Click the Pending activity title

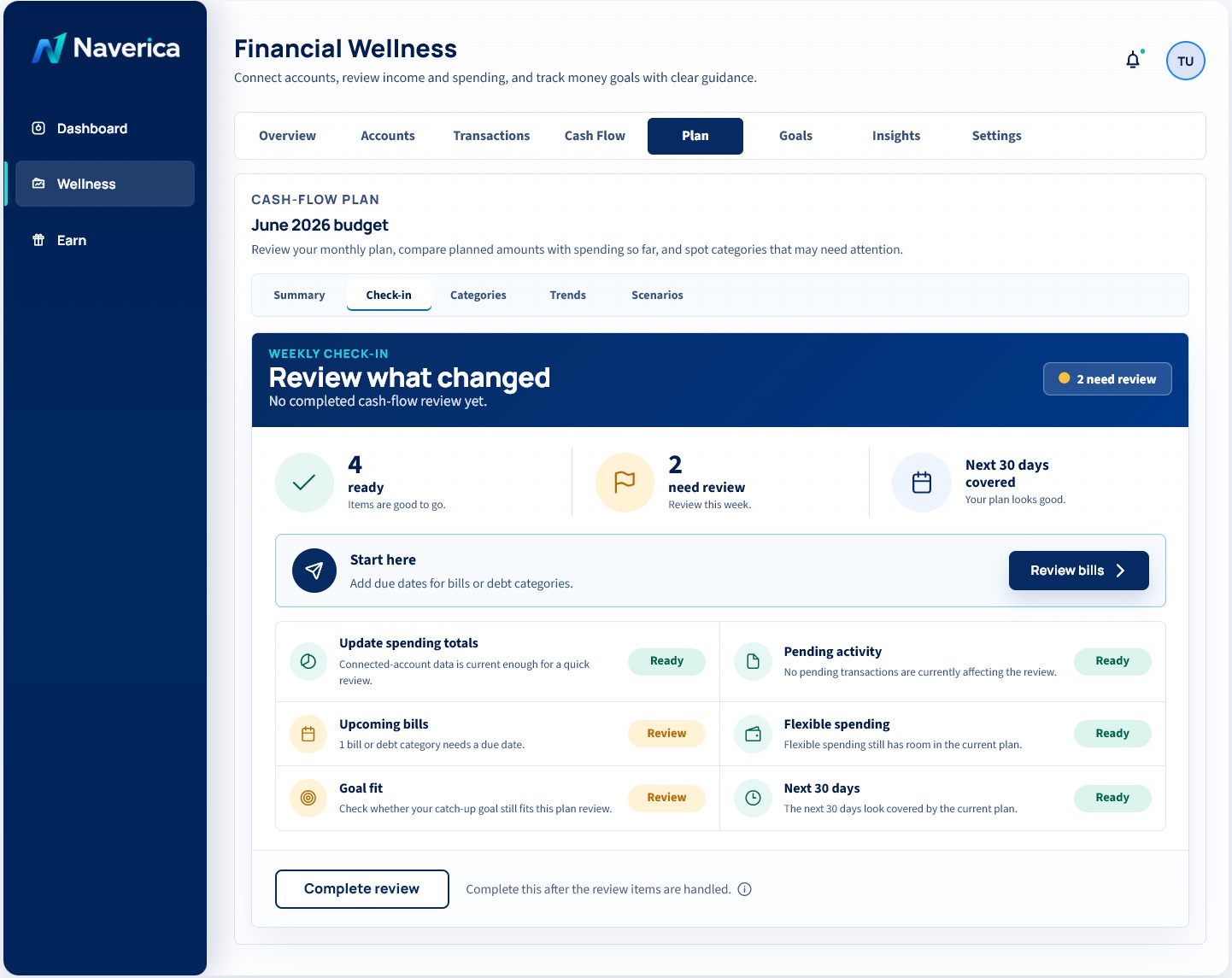click(833, 652)
